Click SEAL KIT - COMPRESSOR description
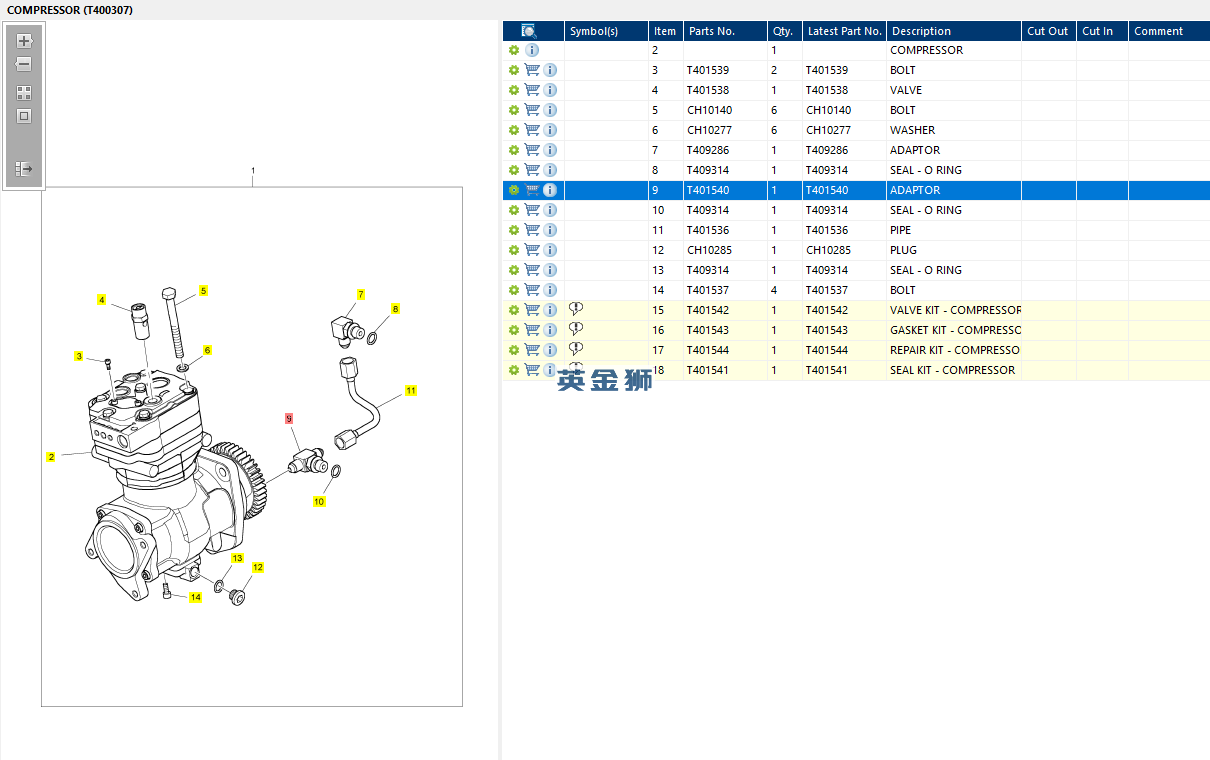Screen dimensions: 1210x760 point(952,370)
